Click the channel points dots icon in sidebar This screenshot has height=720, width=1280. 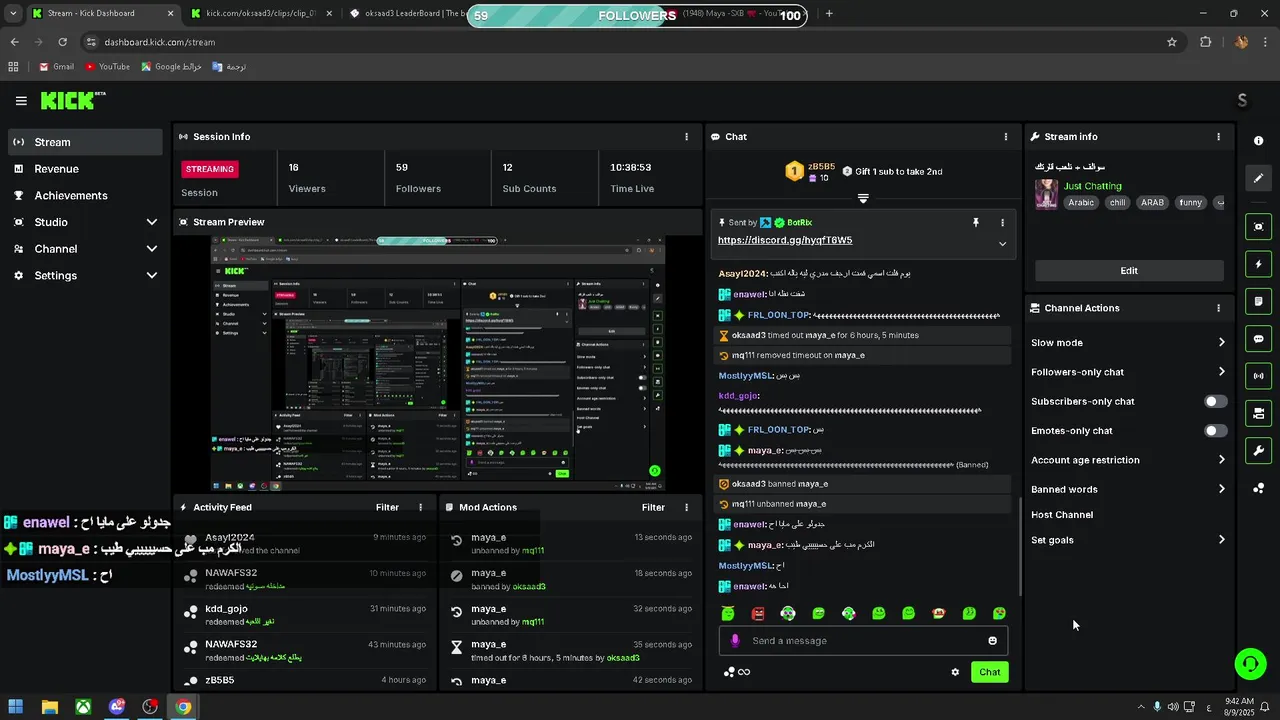pos(1259,488)
